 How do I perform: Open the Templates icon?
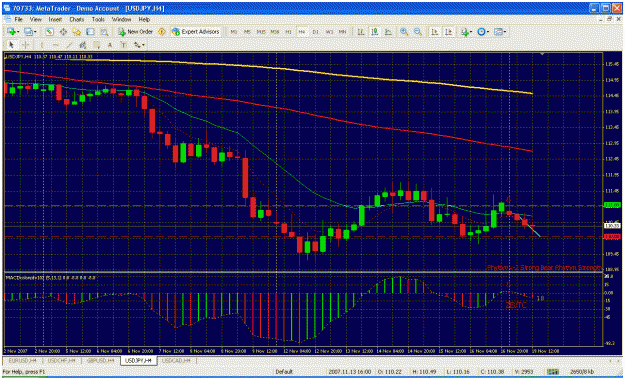pyautogui.click(x=499, y=32)
